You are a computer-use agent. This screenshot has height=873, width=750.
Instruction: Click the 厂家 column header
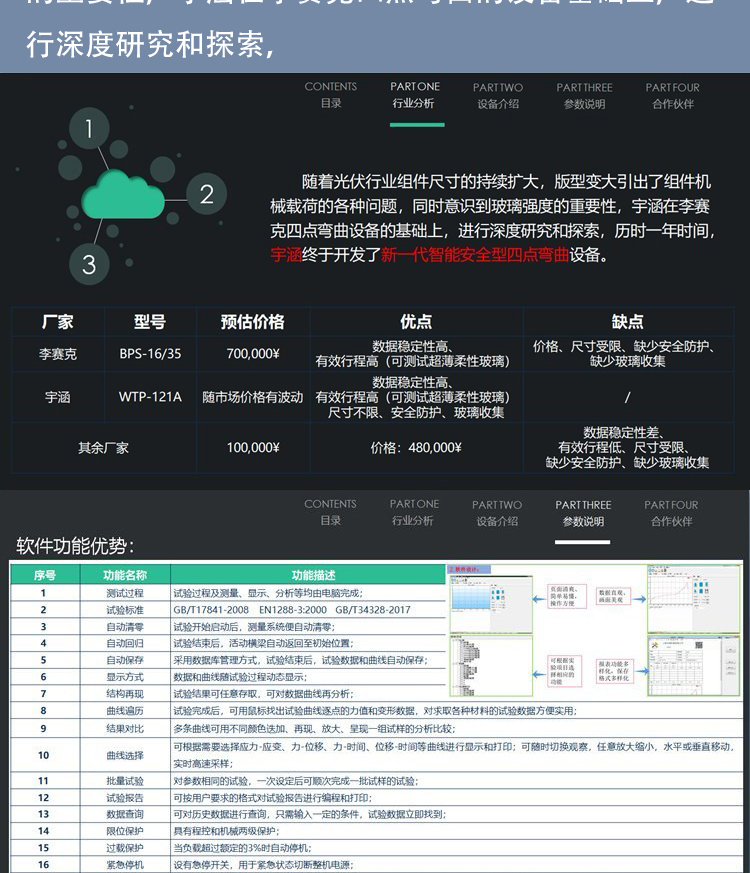coord(58,322)
